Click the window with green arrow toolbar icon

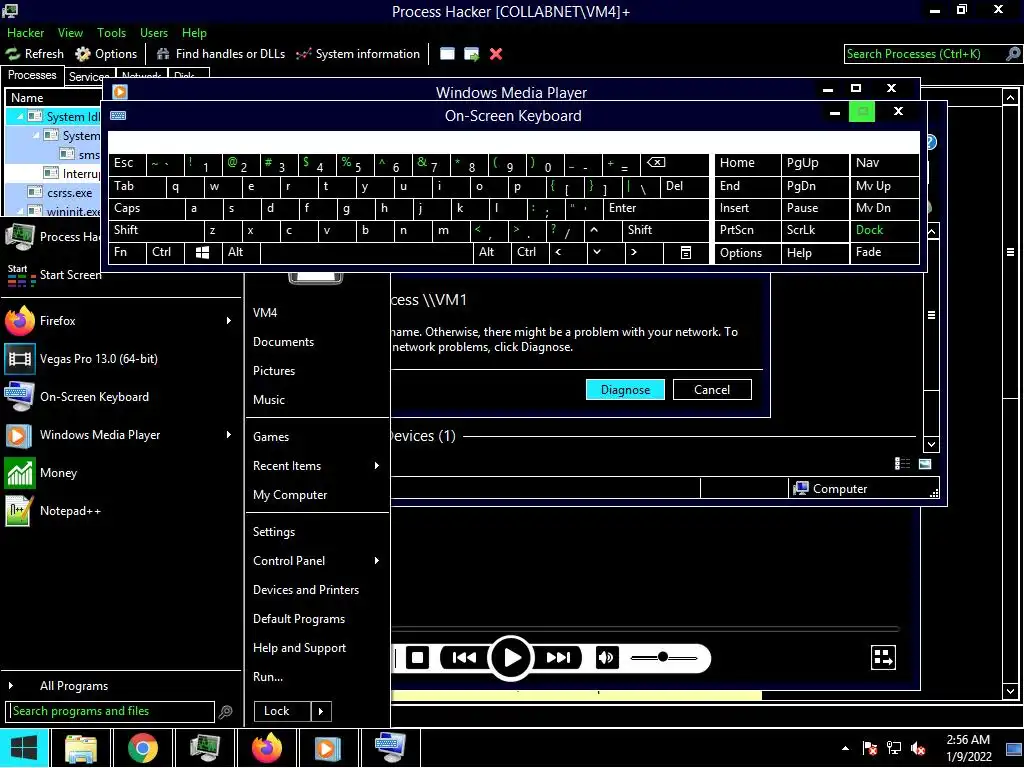point(472,54)
